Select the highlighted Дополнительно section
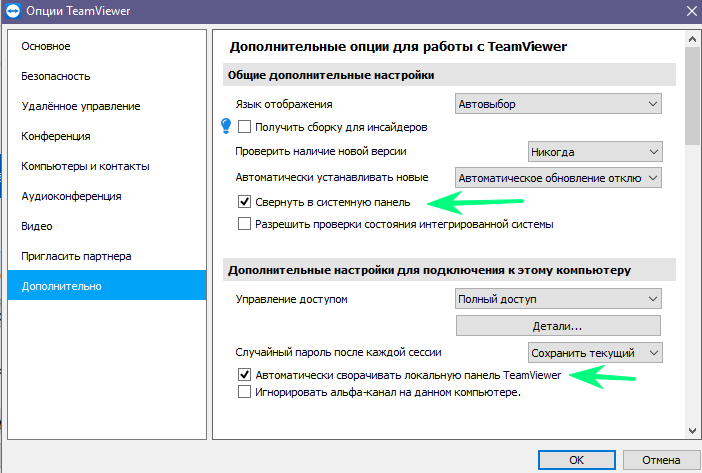This screenshot has width=702, height=473. (107, 285)
